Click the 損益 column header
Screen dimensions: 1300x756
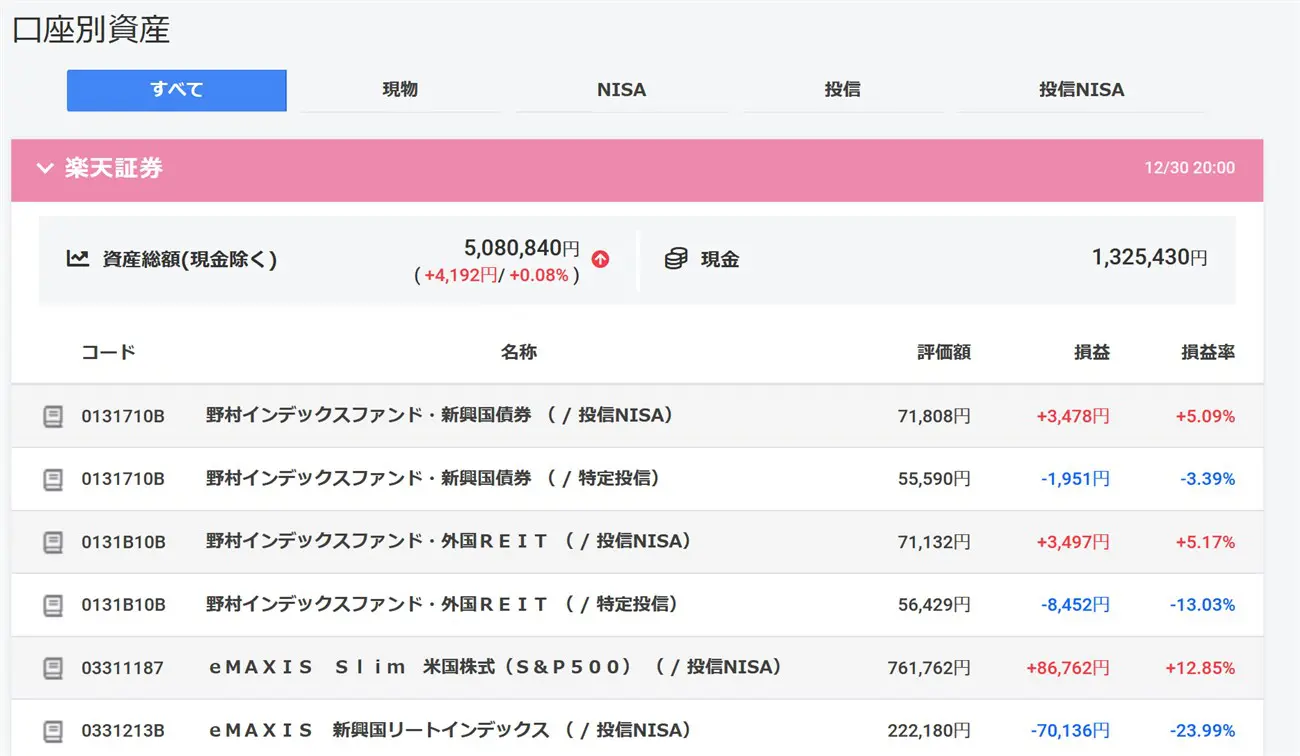(x=1092, y=352)
